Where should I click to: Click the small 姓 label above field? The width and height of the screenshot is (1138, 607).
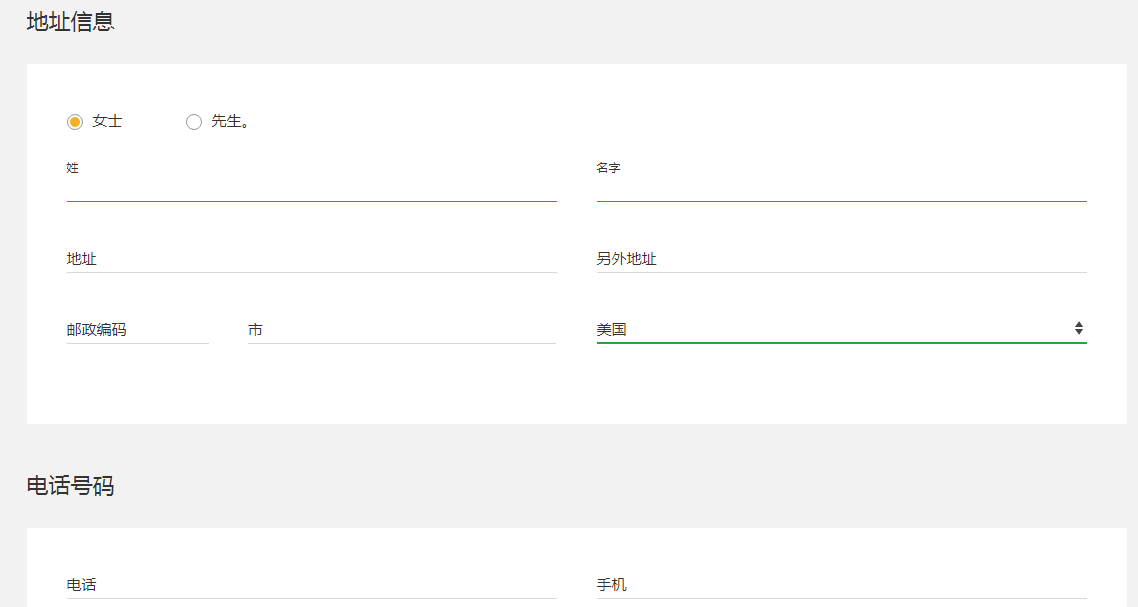click(x=73, y=168)
